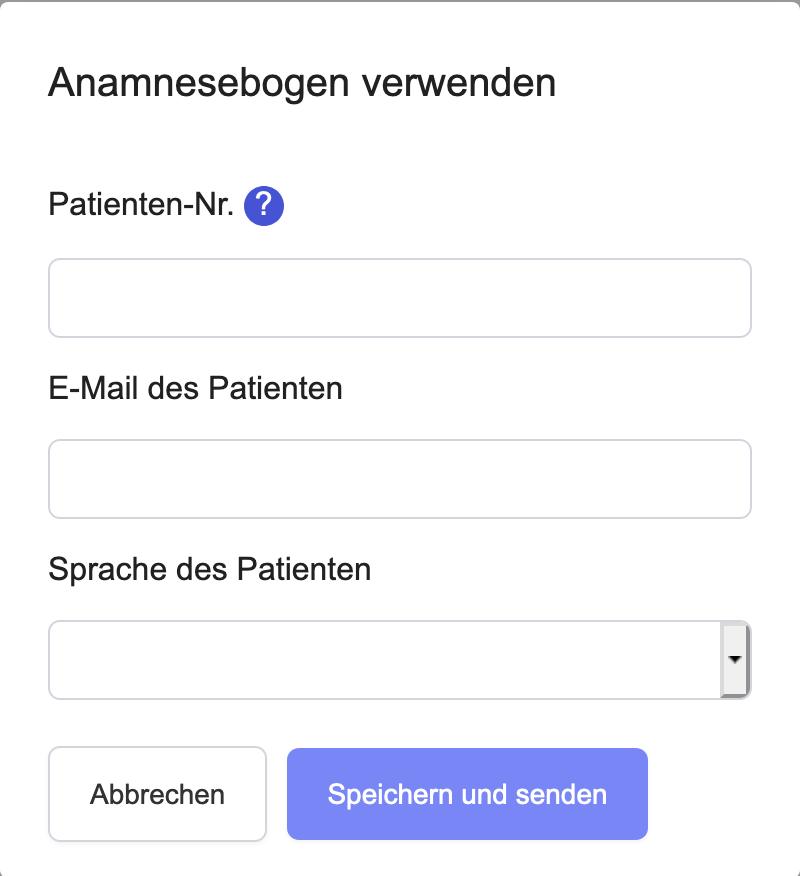Click the help icon beside Patienten-Nr.
The image size is (800, 876).
point(264,206)
